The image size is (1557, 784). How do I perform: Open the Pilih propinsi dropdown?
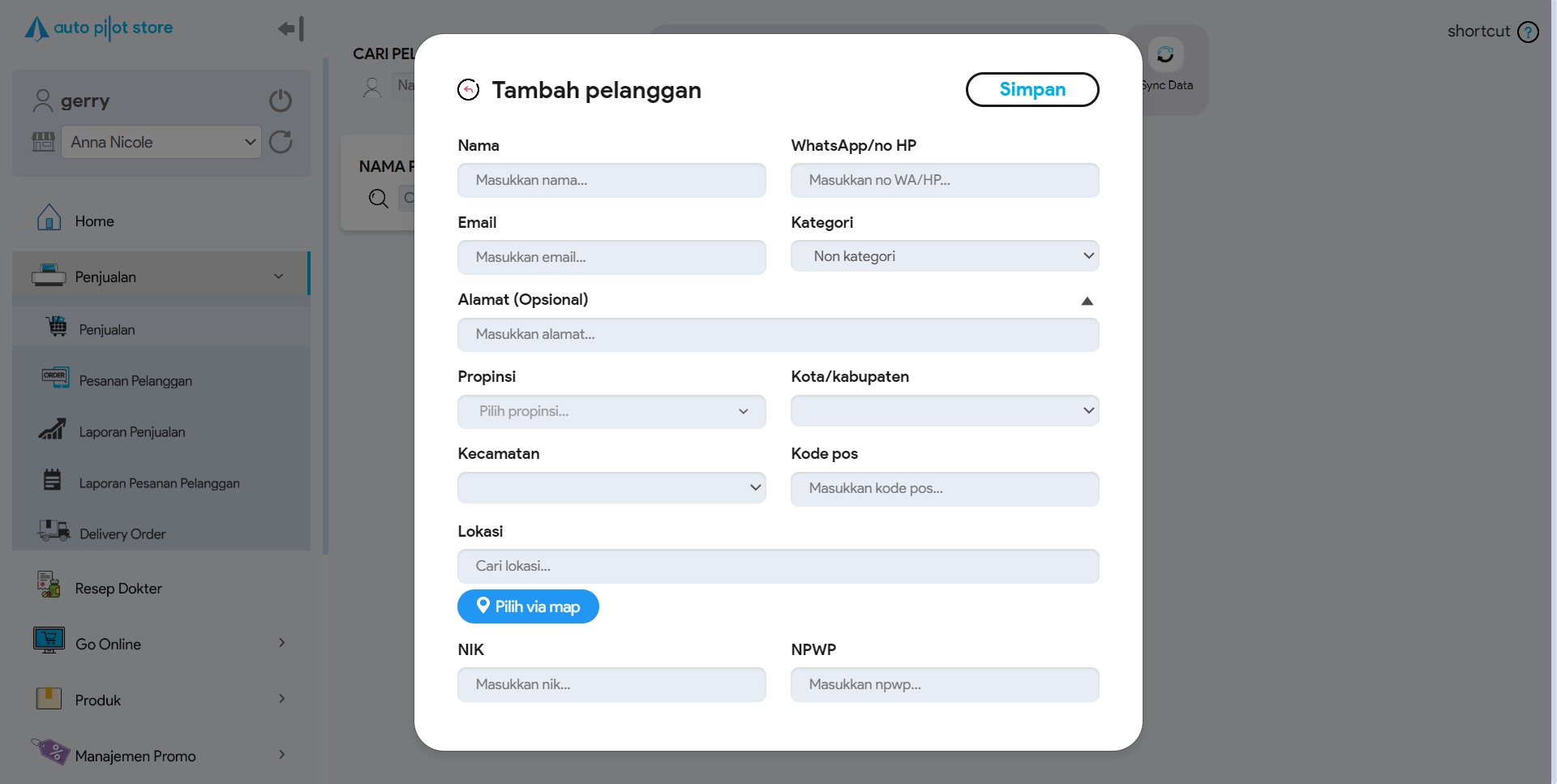coord(611,412)
